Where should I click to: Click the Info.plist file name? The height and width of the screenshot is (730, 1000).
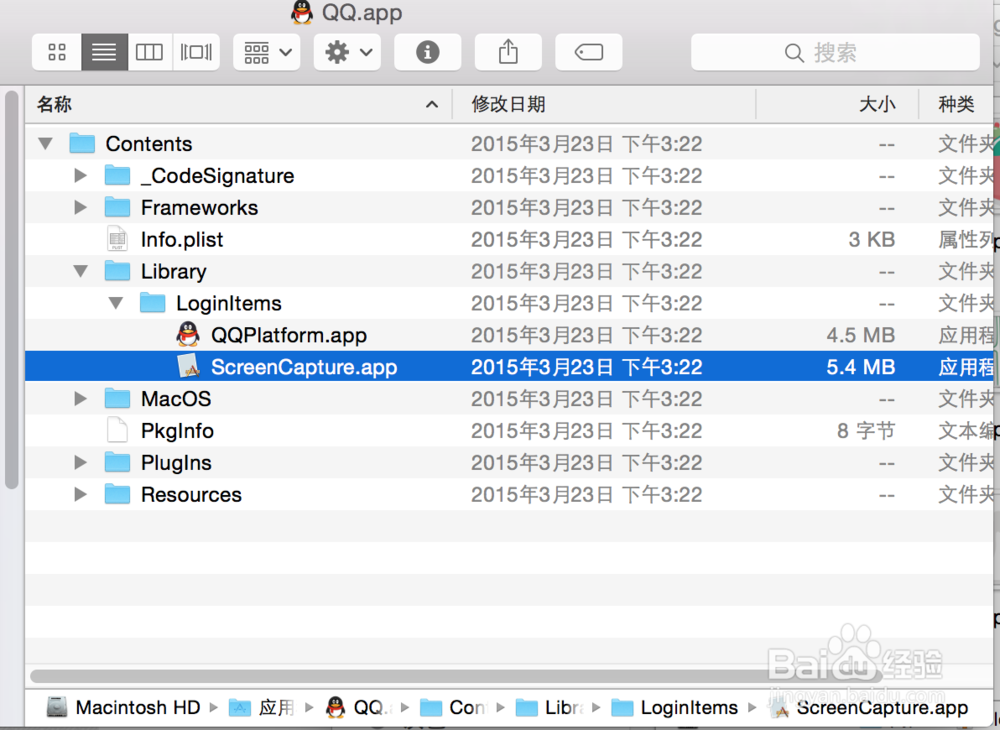click(x=182, y=240)
